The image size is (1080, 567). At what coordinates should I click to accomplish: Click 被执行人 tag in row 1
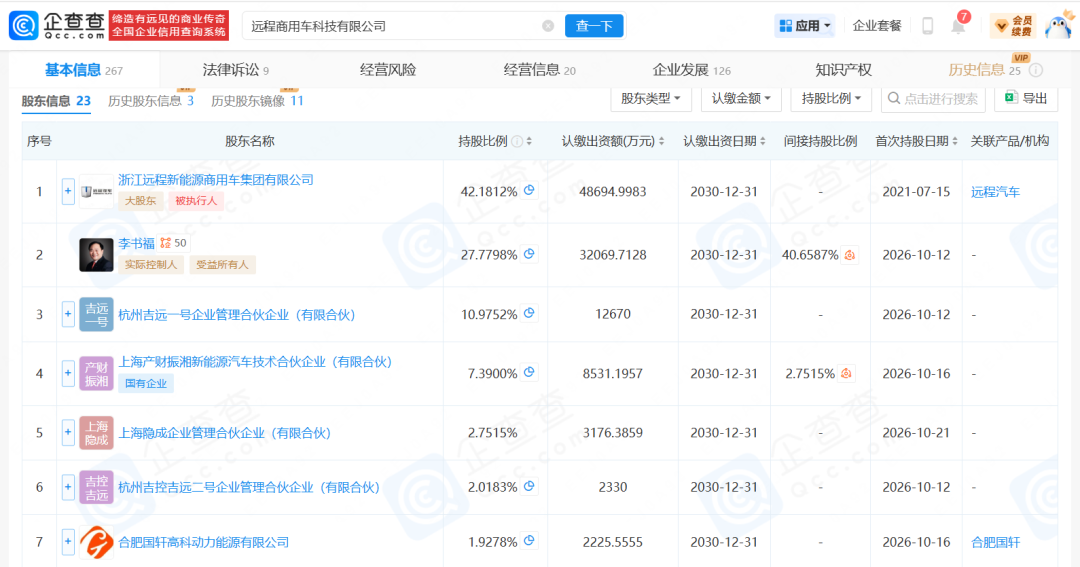196,201
